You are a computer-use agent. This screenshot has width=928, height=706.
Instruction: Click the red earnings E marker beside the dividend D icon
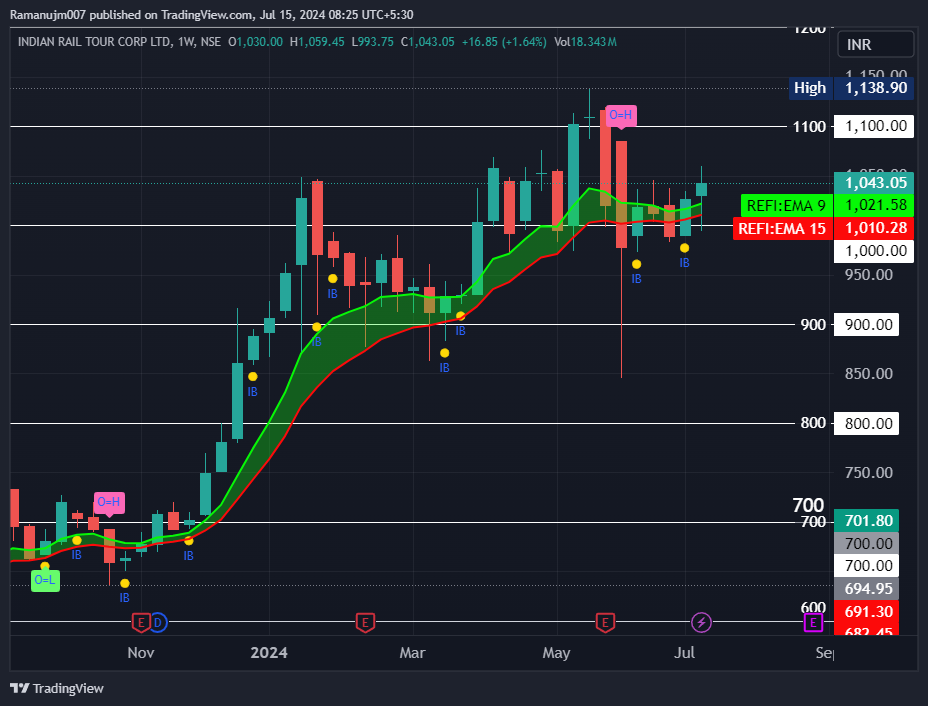(x=141, y=623)
